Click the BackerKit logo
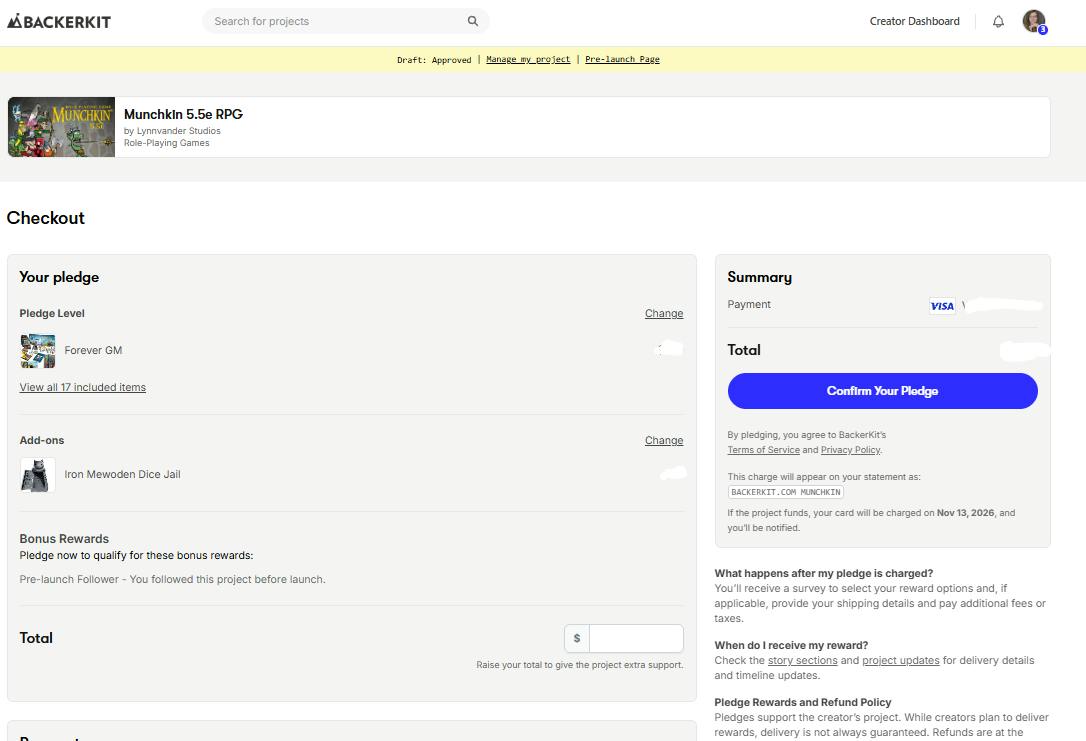The width and height of the screenshot is (1086, 741). coord(59,21)
